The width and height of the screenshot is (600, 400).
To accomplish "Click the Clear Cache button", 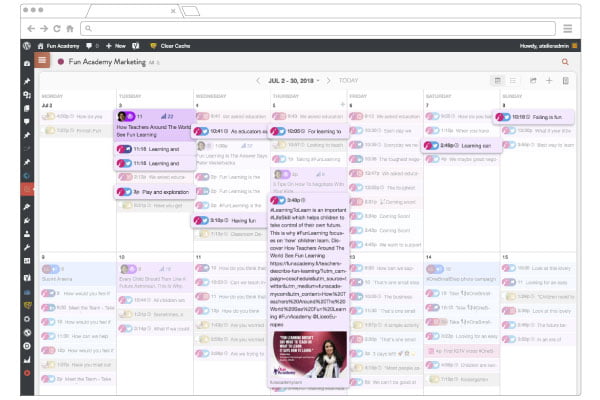I will [170, 46].
